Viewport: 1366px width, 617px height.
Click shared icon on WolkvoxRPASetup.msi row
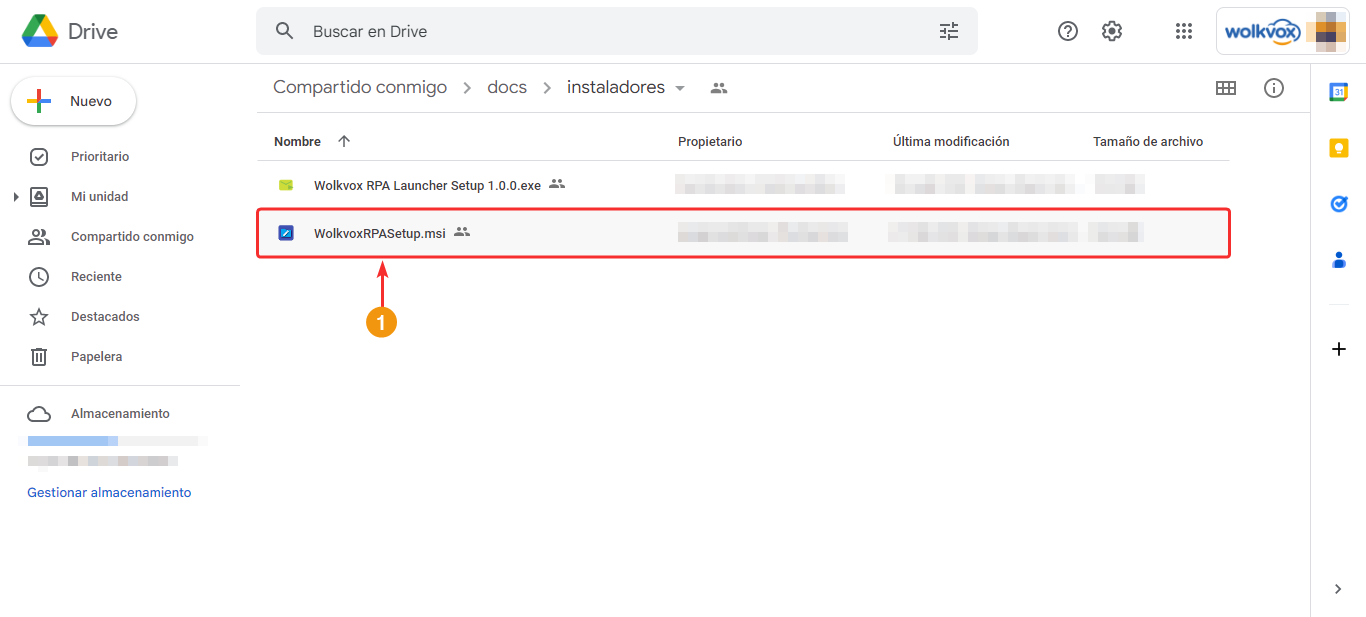pyautogui.click(x=462, y=232)
